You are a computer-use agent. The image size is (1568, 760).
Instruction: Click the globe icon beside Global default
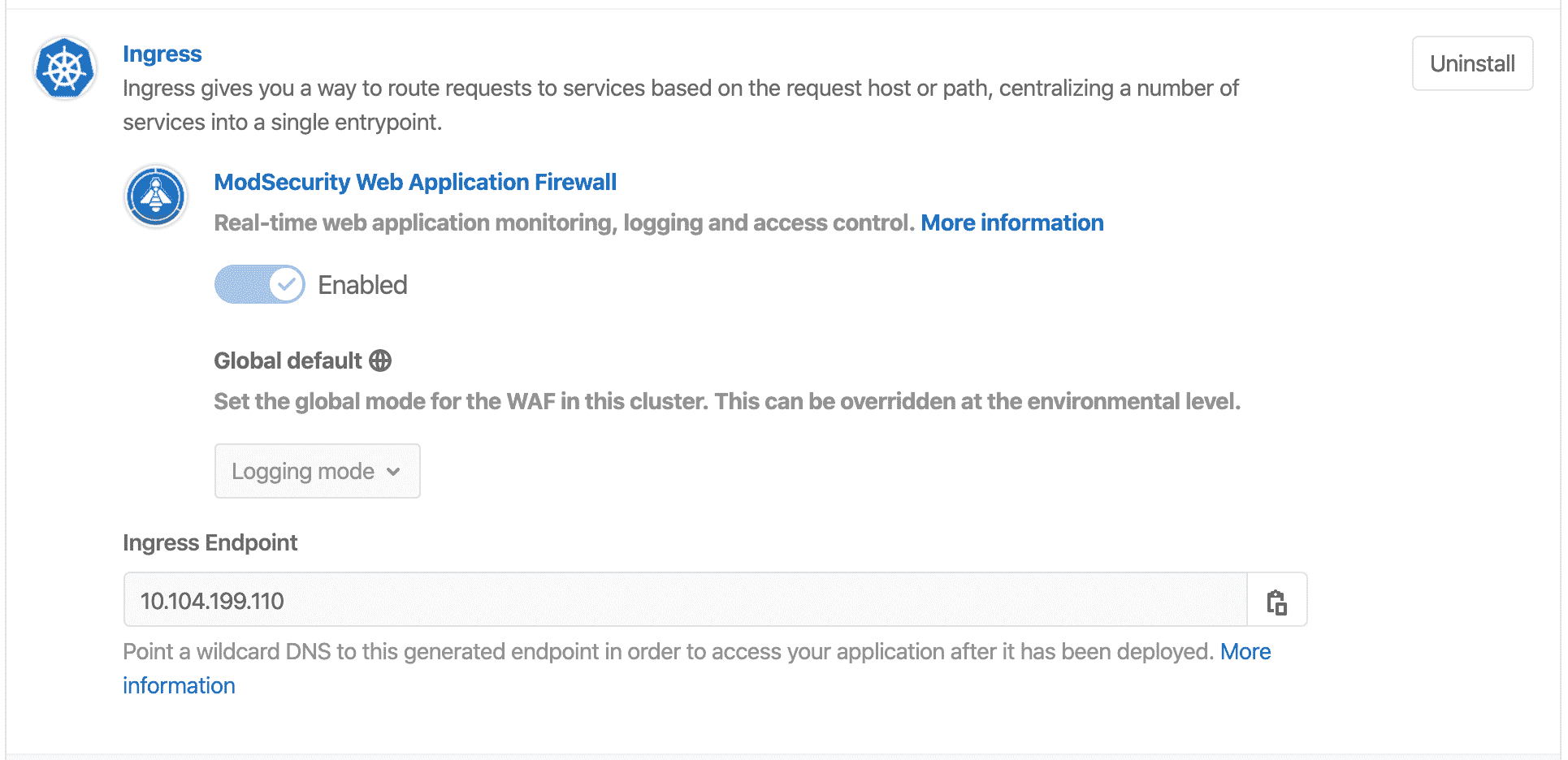coord(380,361)
